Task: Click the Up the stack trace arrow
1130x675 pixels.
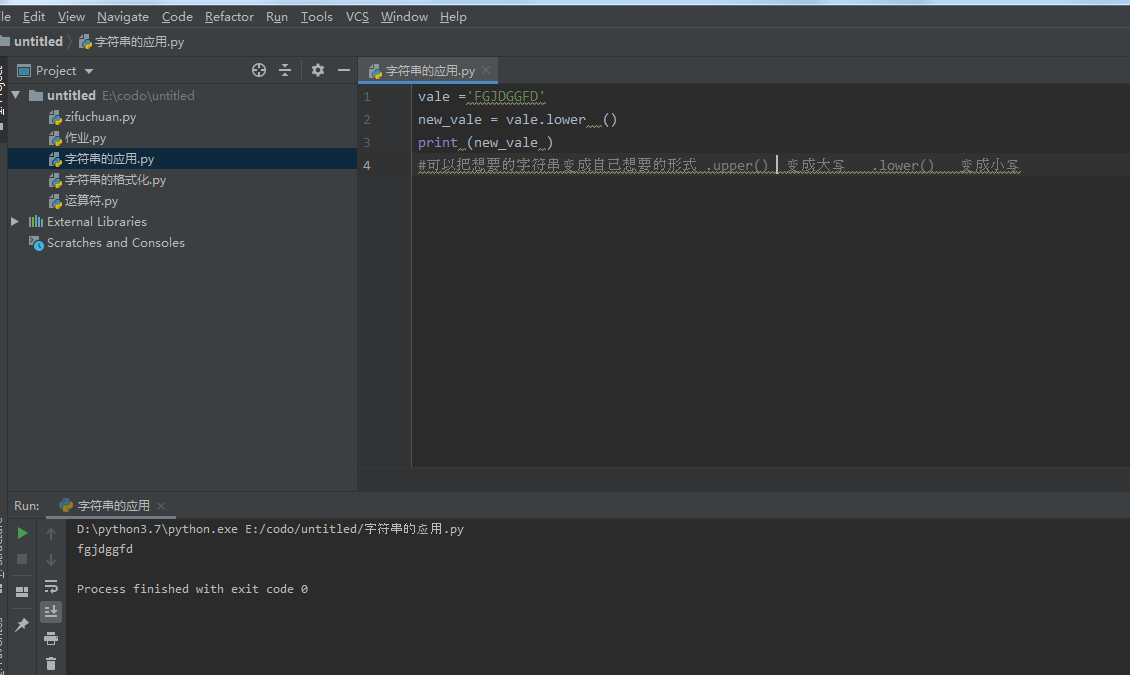Action: tap(50, 534)
